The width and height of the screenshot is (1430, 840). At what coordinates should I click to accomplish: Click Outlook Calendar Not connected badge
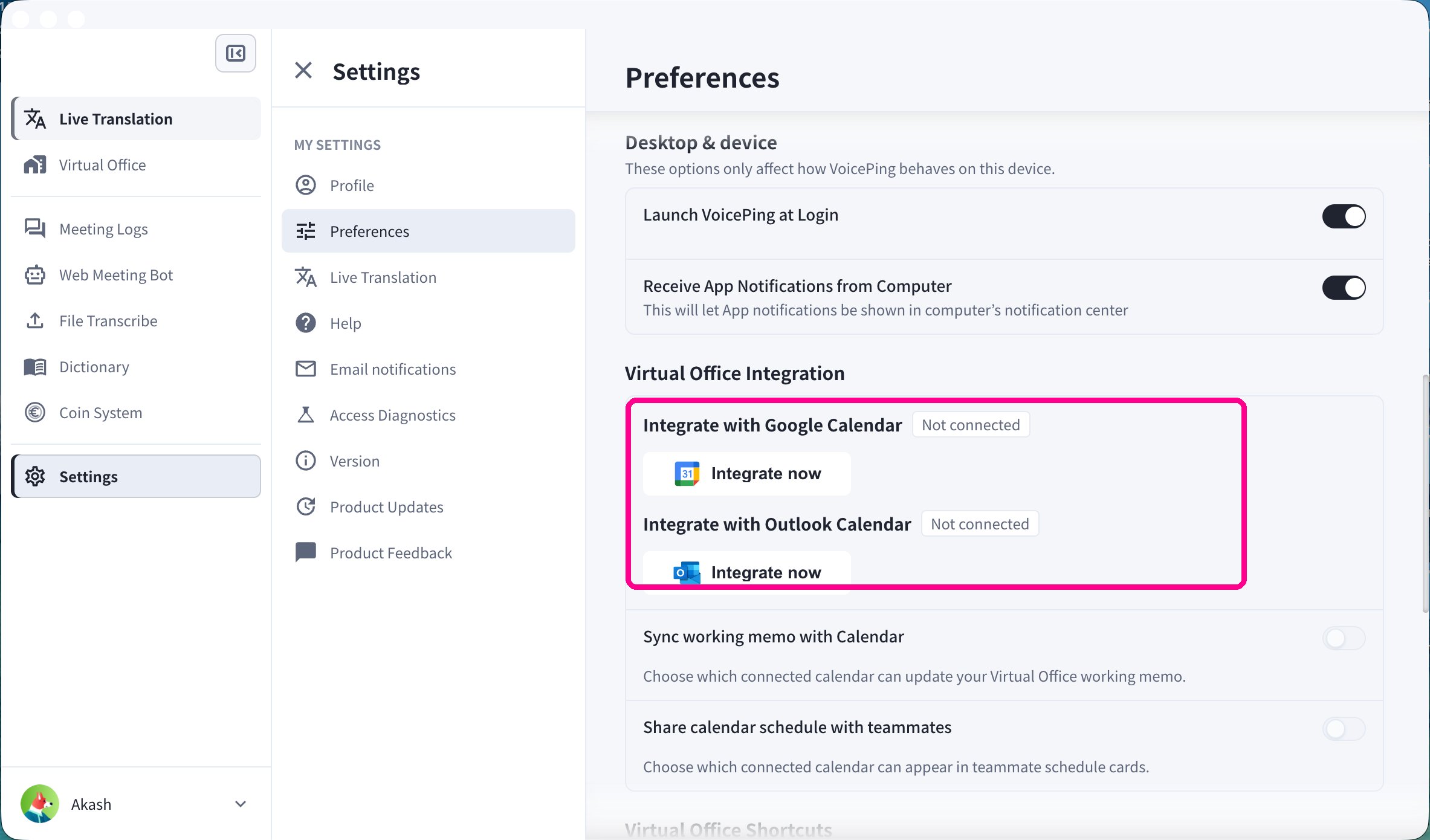(x=980, y=524)
